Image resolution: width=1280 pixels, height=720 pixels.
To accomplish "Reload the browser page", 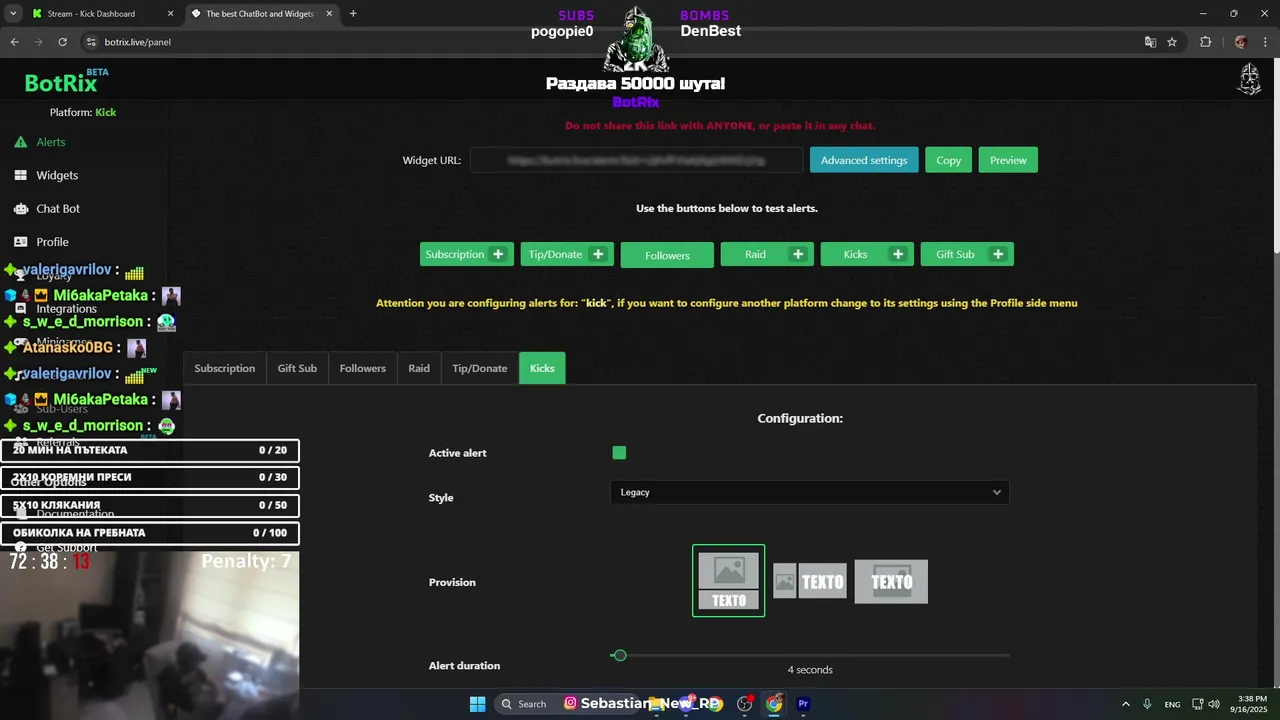I will tap(62, 42).
